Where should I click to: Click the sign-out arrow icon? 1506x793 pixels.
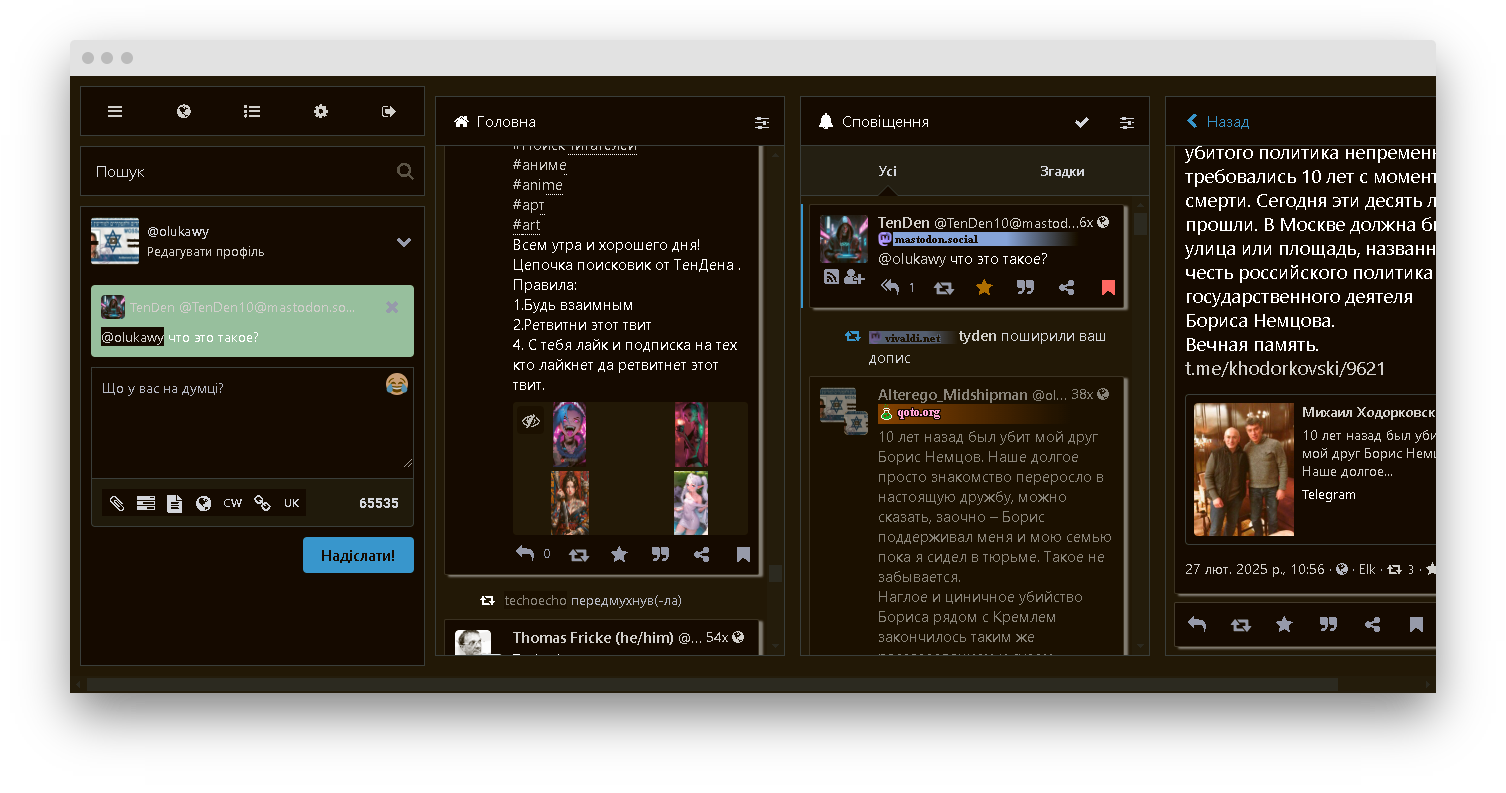[389, 111]
